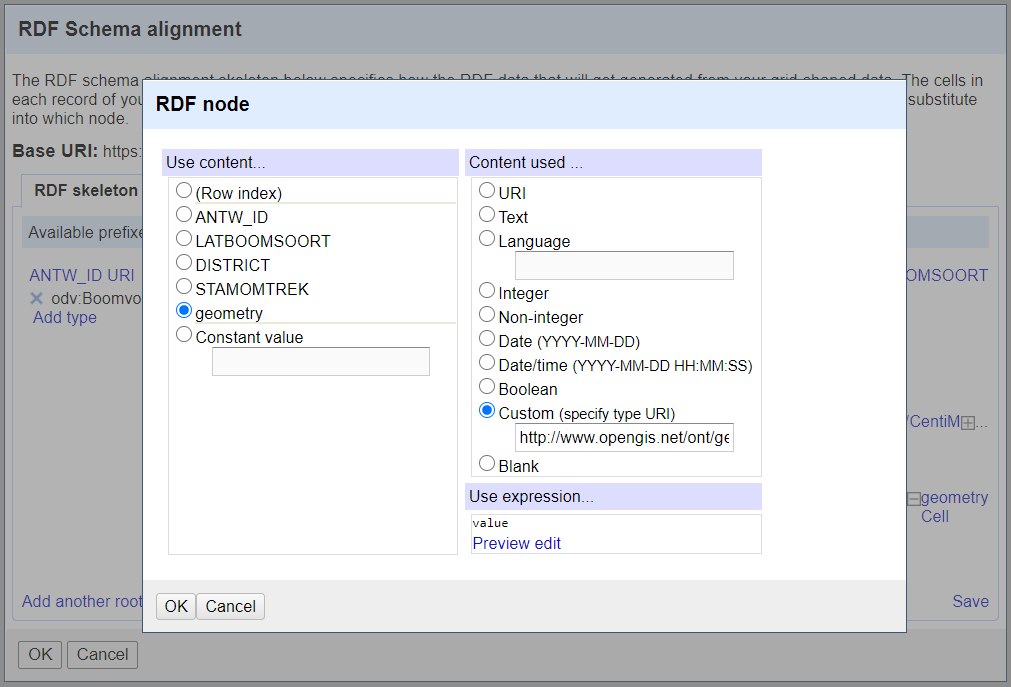This screenshot has width=1011, height=687.
Task: Open the Preview edit expression link
Action: [x=516, y=543]
